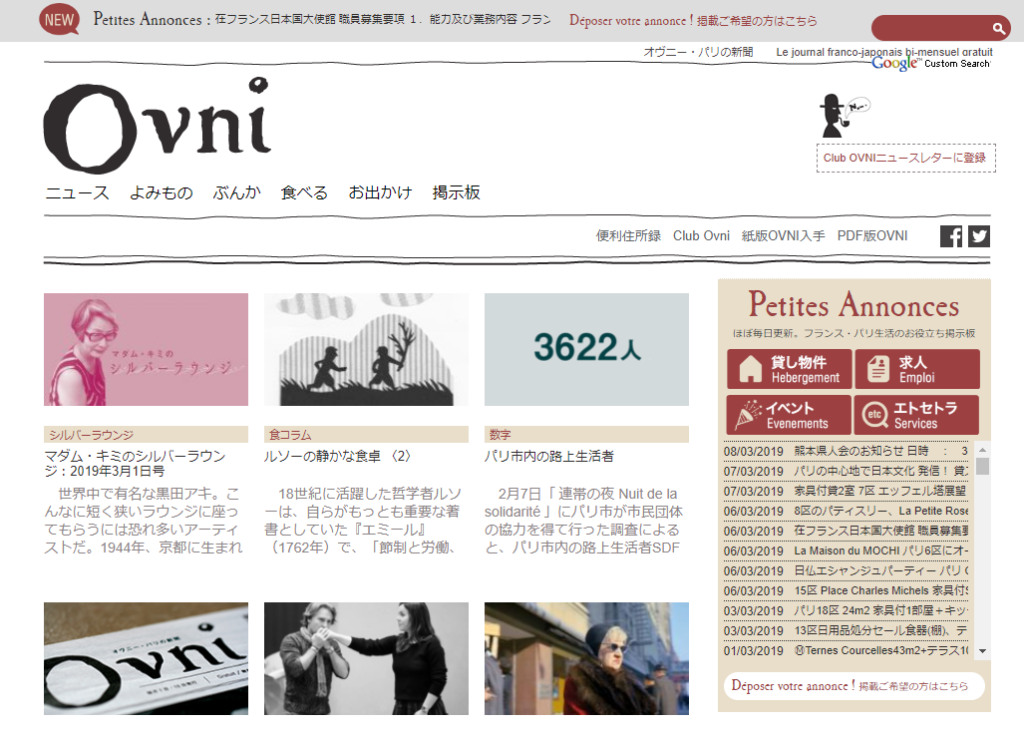Open the 掲示板 menu
The height and width of the screenshot is (732, 1024).
456,193
